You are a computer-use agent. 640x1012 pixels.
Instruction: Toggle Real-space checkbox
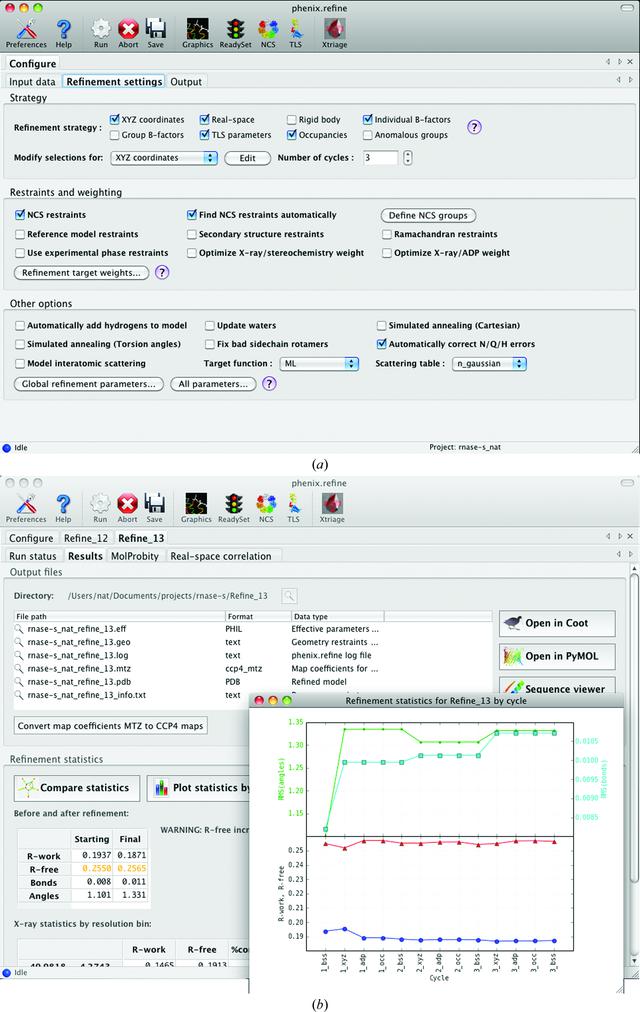[x=205, y=119]
